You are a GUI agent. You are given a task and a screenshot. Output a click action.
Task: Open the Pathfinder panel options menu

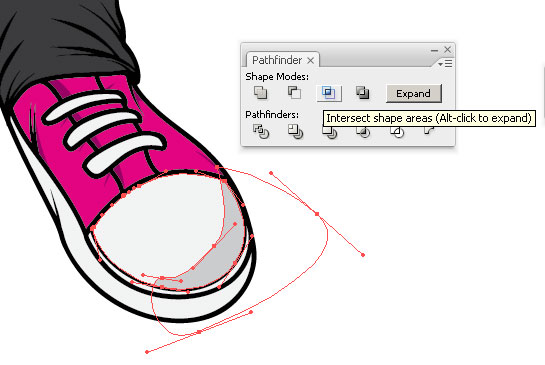click(445, 64)
